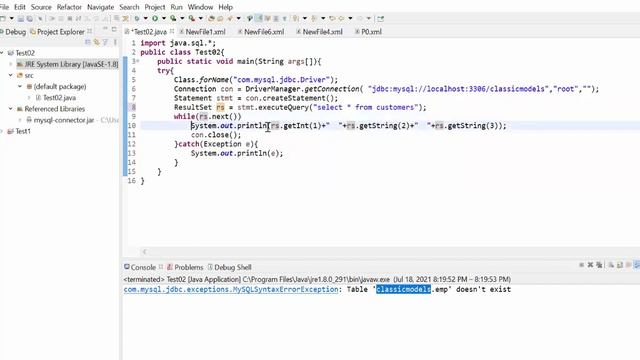
Task: Click the External Tools run icon
Action: [191, 18]
